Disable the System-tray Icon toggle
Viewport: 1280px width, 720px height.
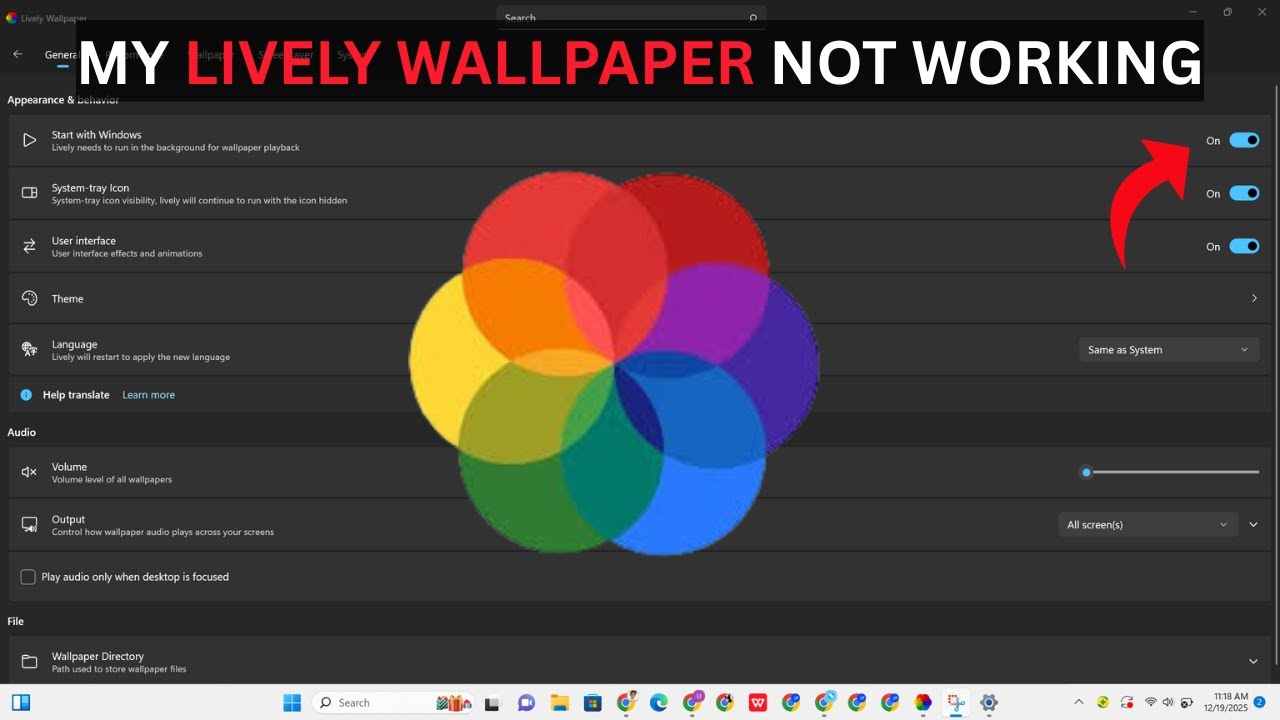1244,193
